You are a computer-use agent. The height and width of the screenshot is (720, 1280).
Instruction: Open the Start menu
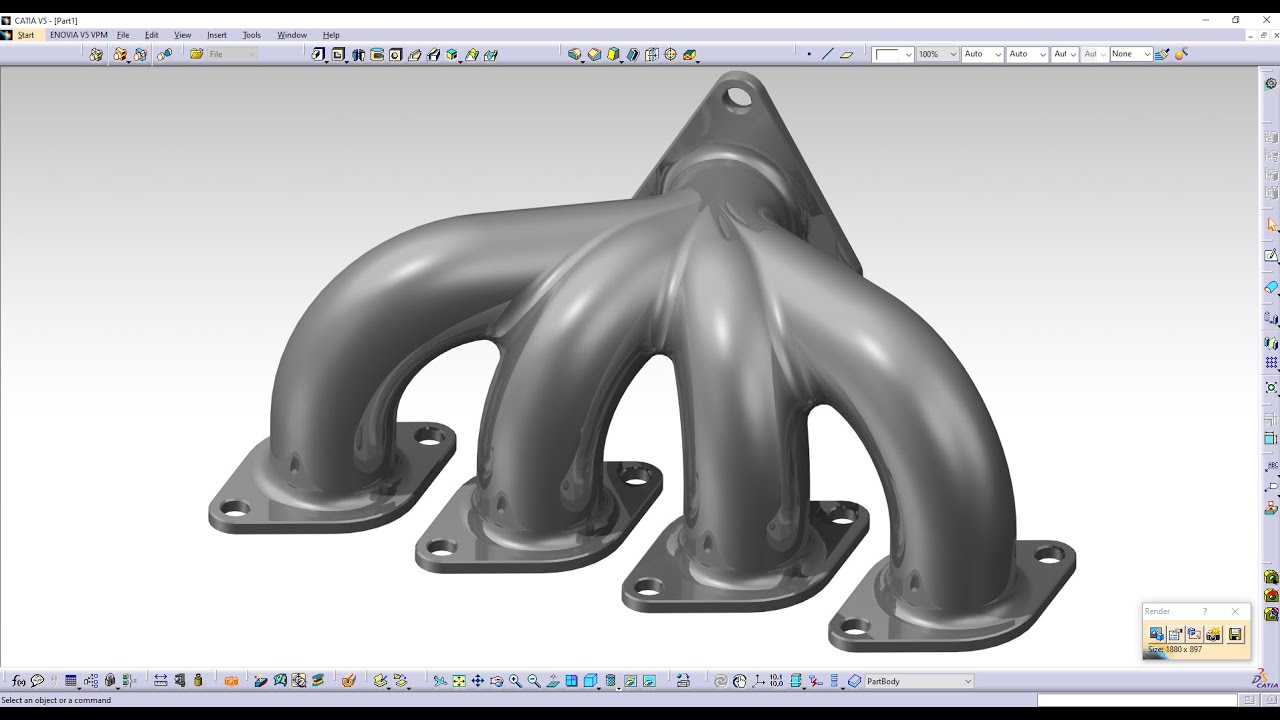25,35
